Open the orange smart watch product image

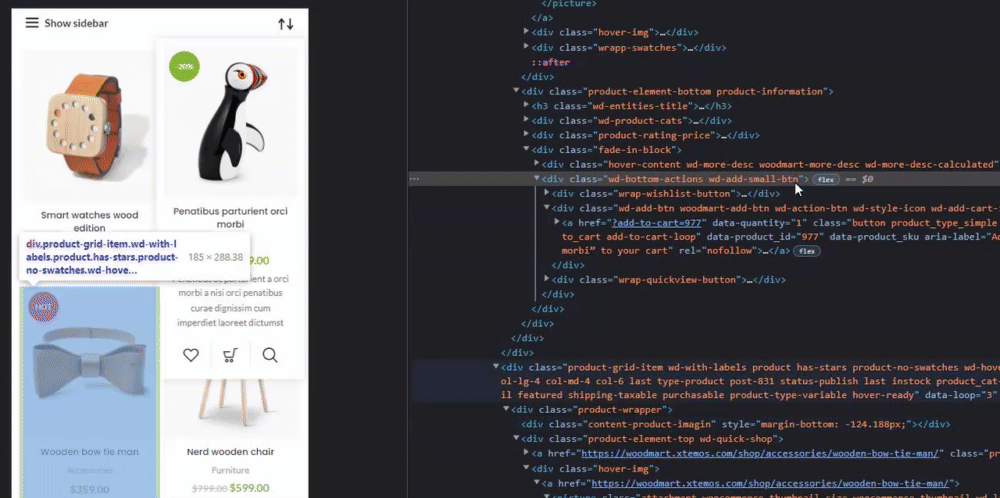click(x=89, y=128)
